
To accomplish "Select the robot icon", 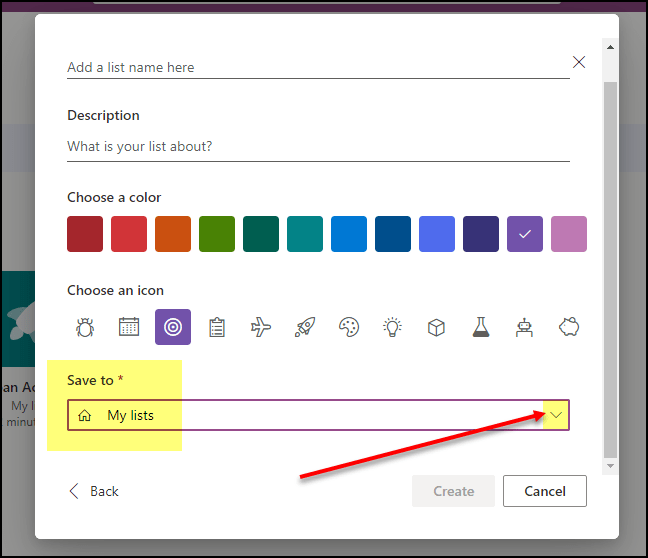I will pos(525,327).
